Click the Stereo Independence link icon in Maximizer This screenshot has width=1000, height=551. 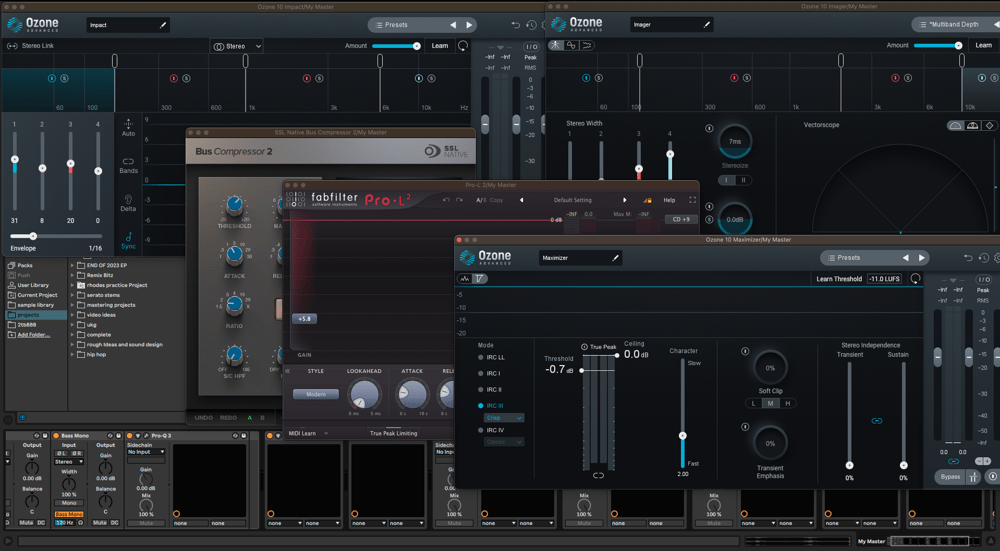876,421
